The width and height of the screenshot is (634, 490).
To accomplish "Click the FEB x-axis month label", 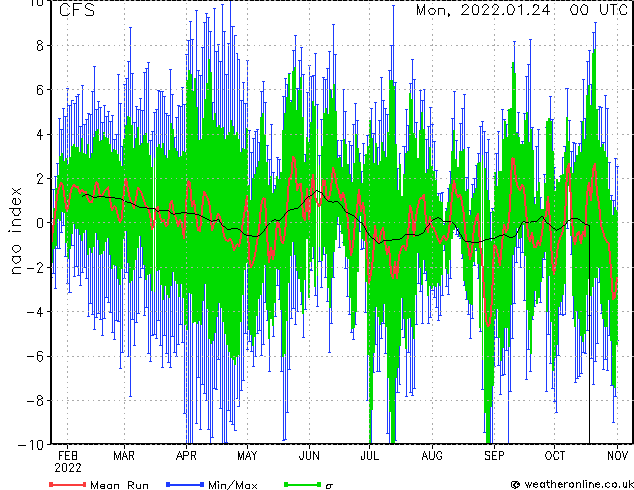I will (x=68, y=456).
